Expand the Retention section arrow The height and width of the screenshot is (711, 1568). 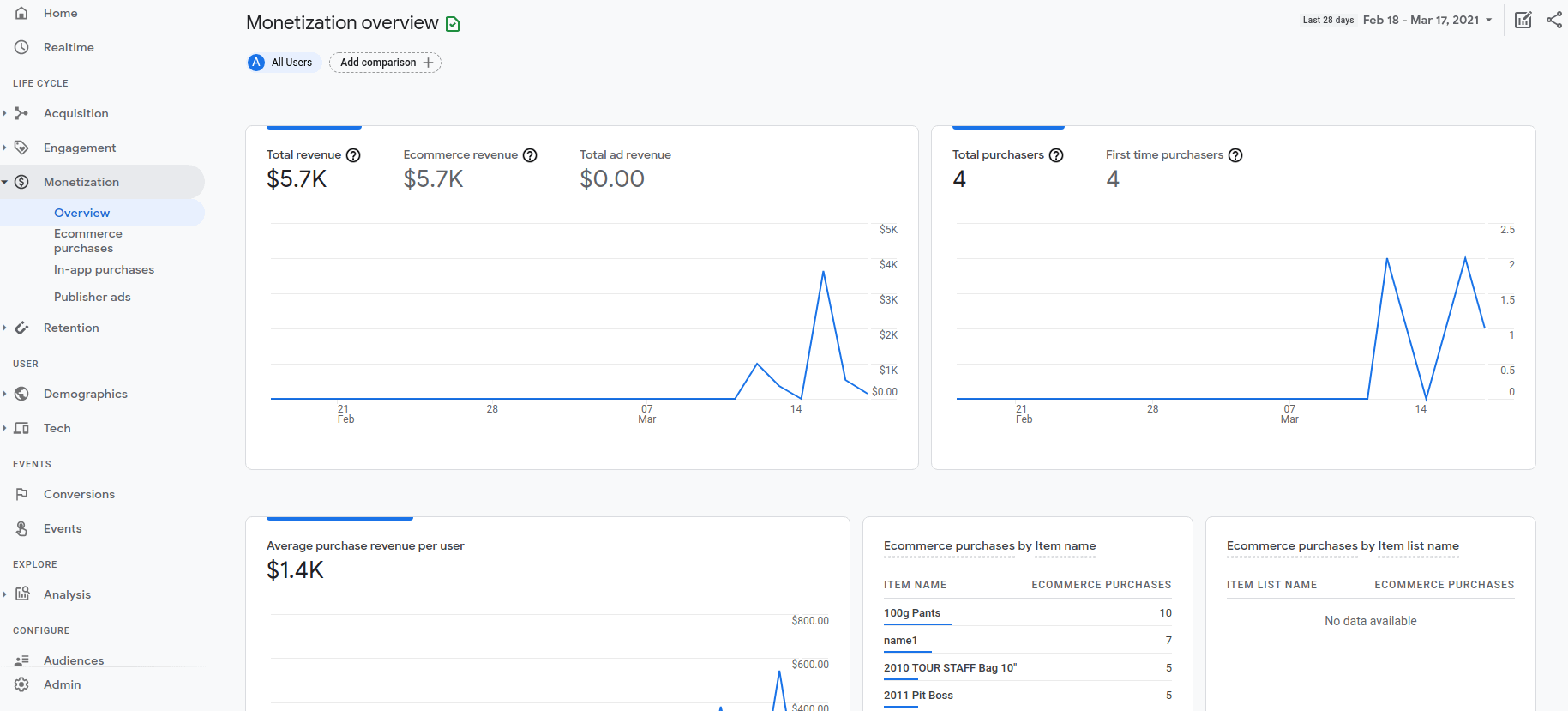[4, 328]
